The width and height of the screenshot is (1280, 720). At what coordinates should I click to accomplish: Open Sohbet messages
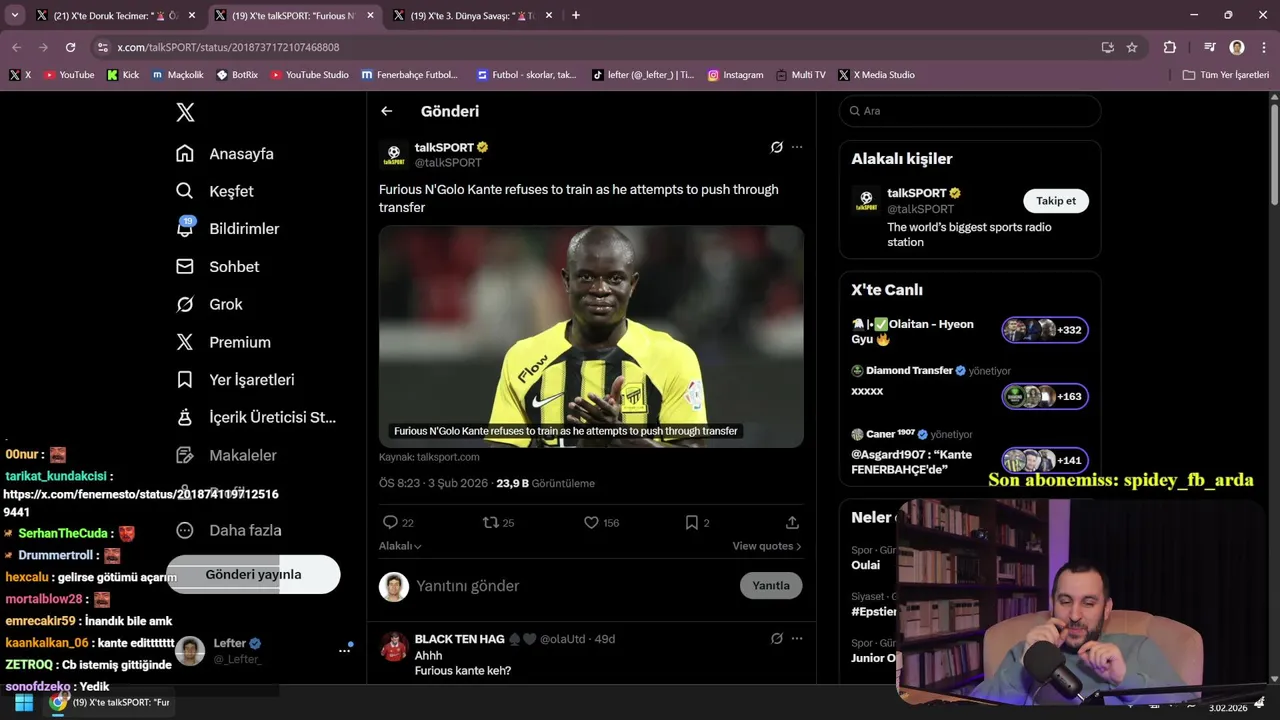point(218,267)
